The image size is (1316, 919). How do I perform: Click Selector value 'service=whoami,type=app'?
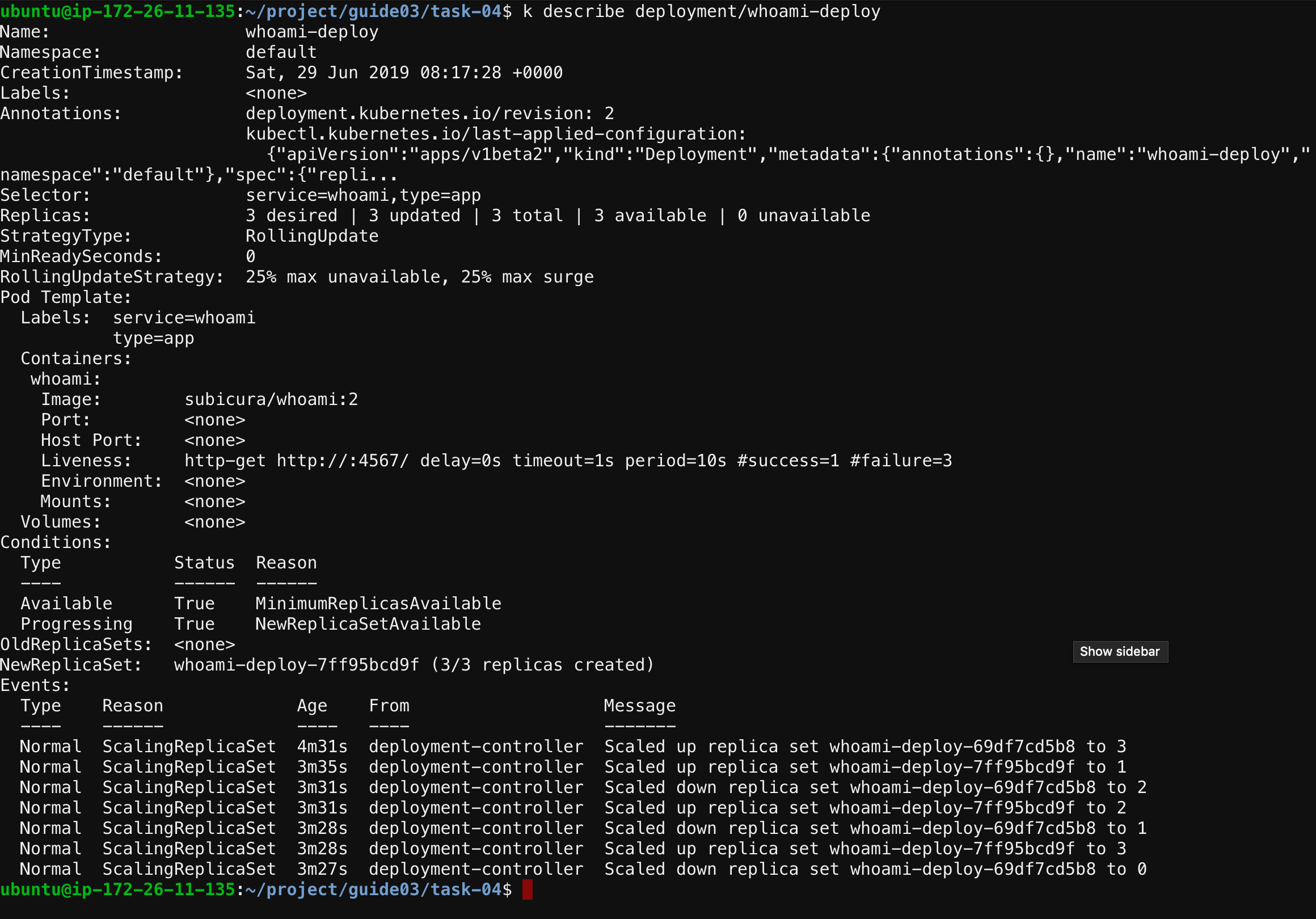tap(364, 196)
